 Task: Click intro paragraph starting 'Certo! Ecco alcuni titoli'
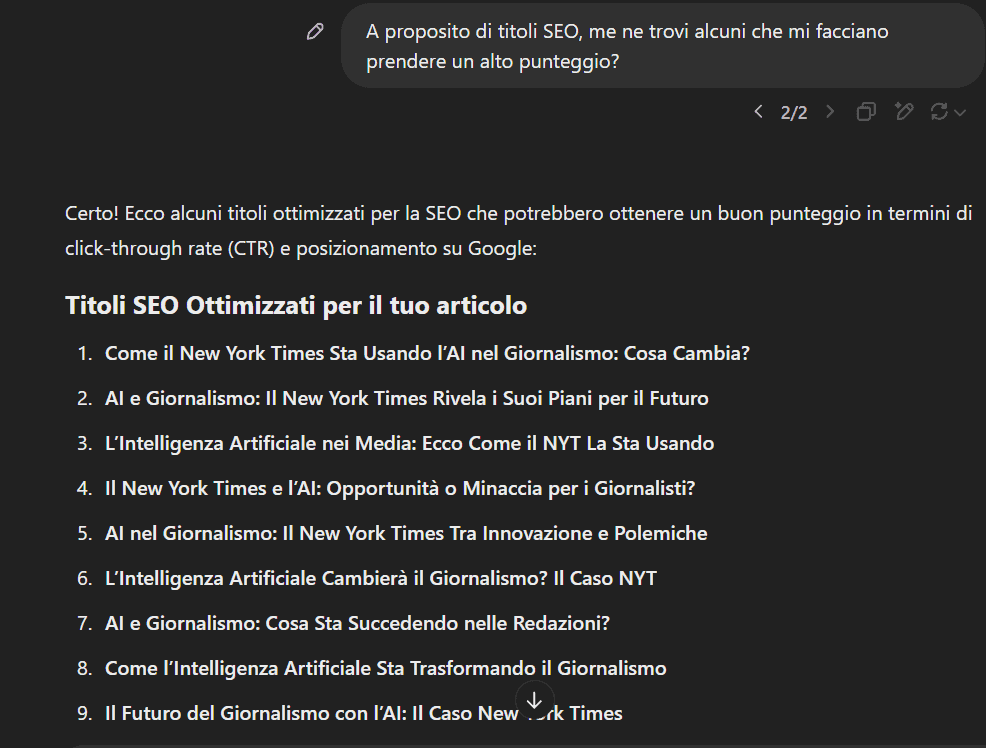pos(519,231)
